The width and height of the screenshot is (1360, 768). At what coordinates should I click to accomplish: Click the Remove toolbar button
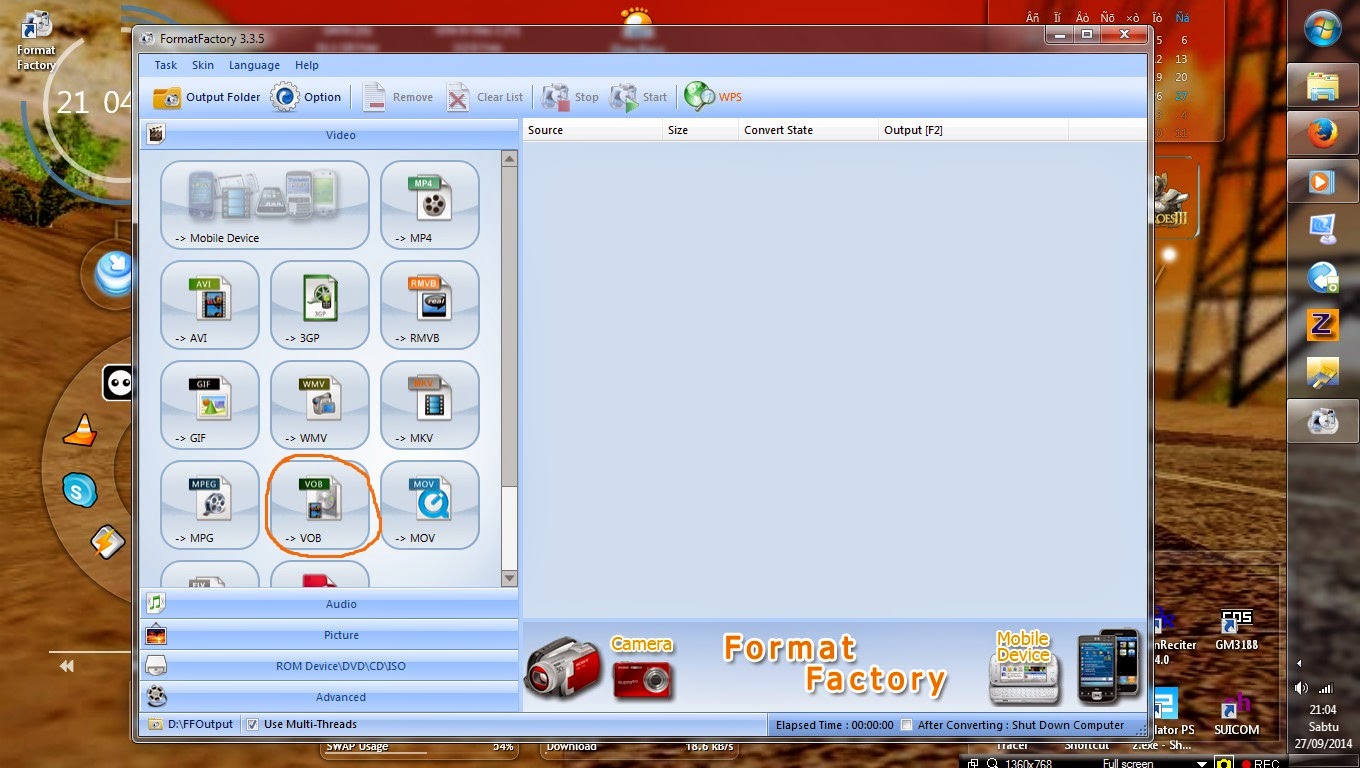tap(397, 97)
